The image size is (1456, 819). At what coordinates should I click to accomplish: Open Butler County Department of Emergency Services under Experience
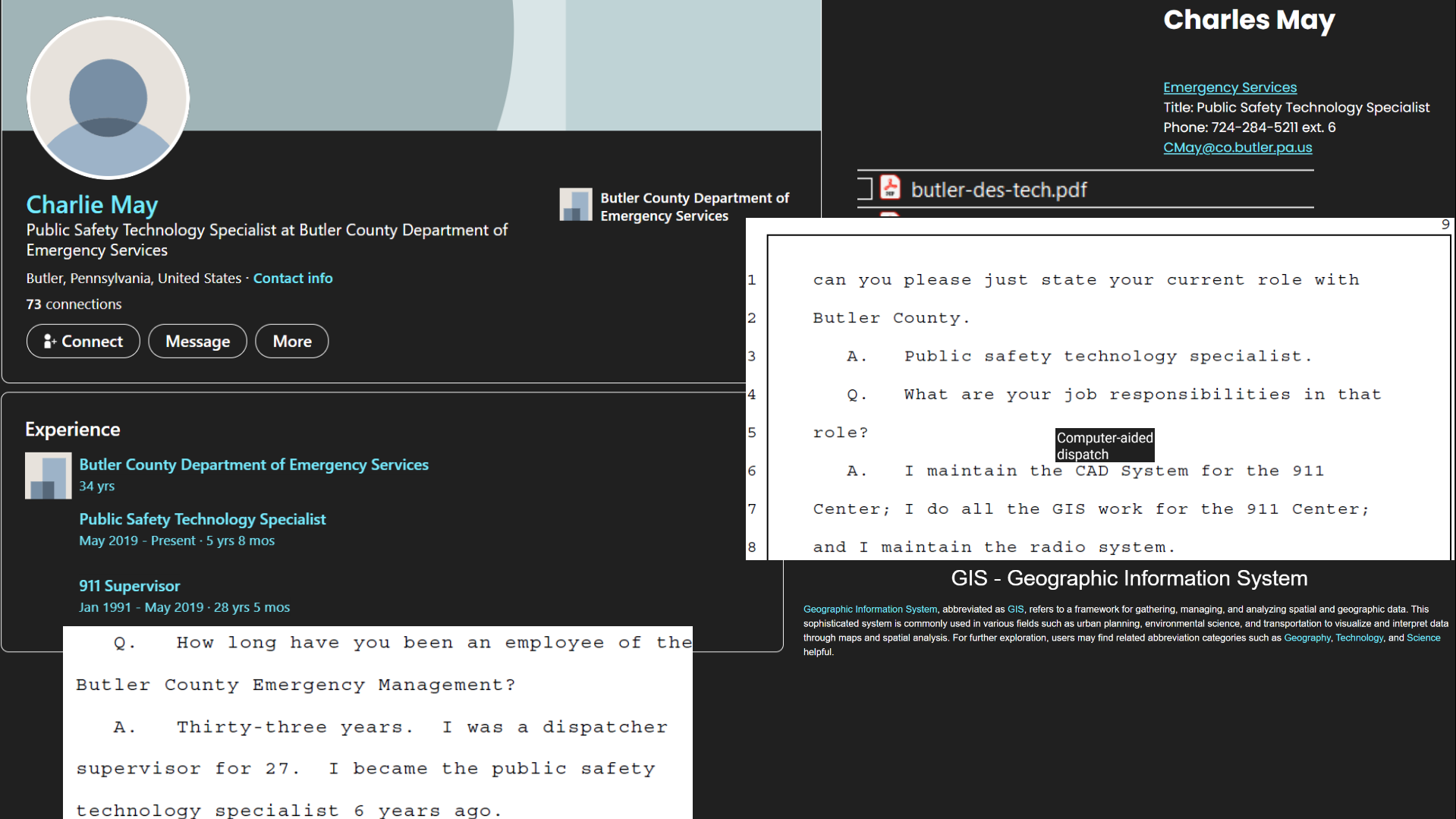(253, 464)
